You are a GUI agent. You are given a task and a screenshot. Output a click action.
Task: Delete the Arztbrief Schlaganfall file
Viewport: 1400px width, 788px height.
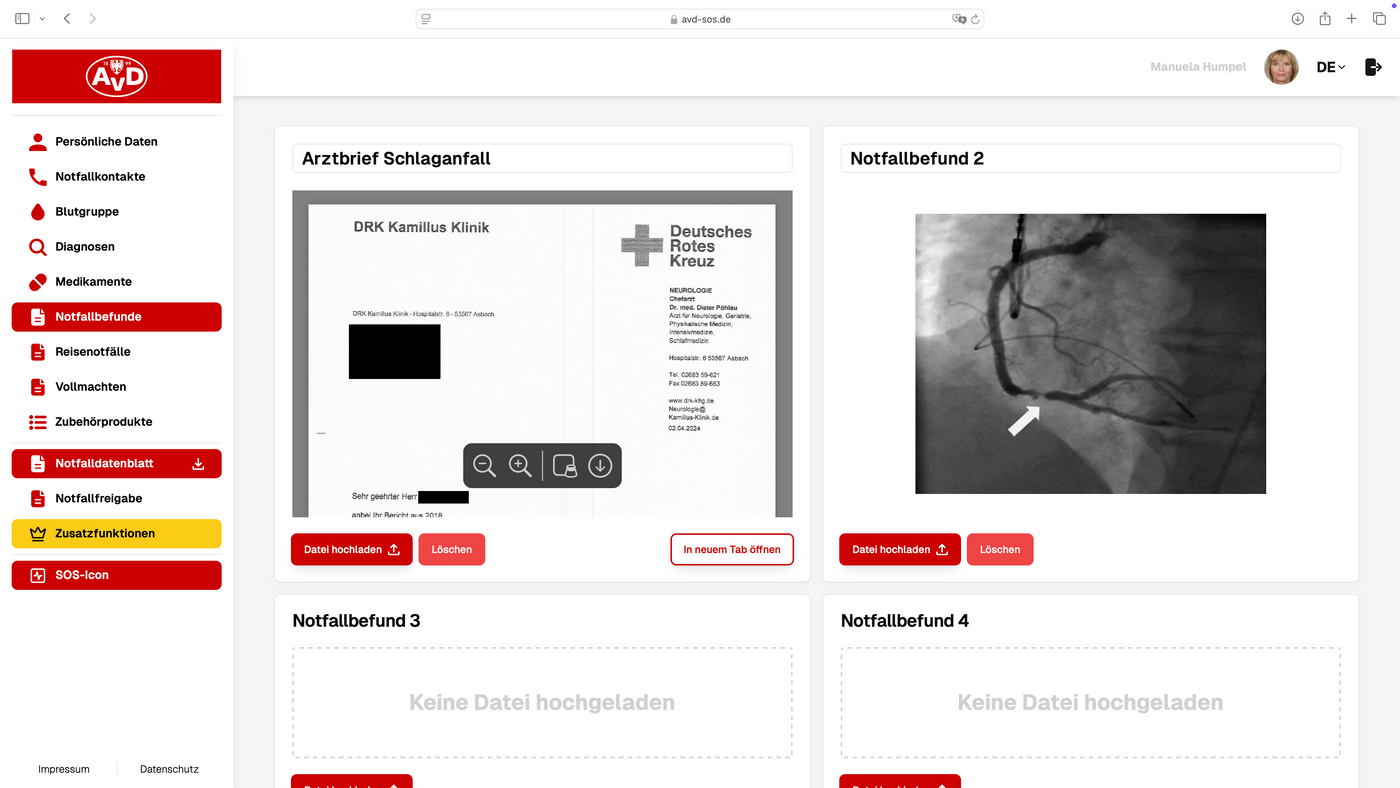(x=452, y=550)
